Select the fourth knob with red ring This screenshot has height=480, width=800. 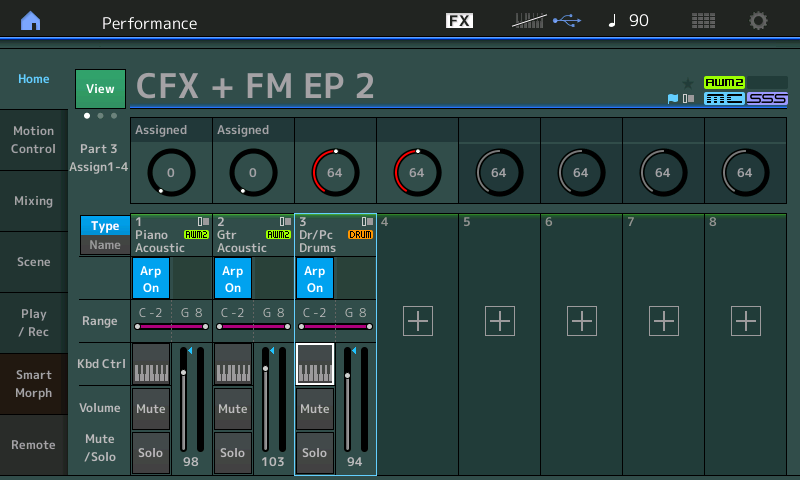tap(417, 172)
